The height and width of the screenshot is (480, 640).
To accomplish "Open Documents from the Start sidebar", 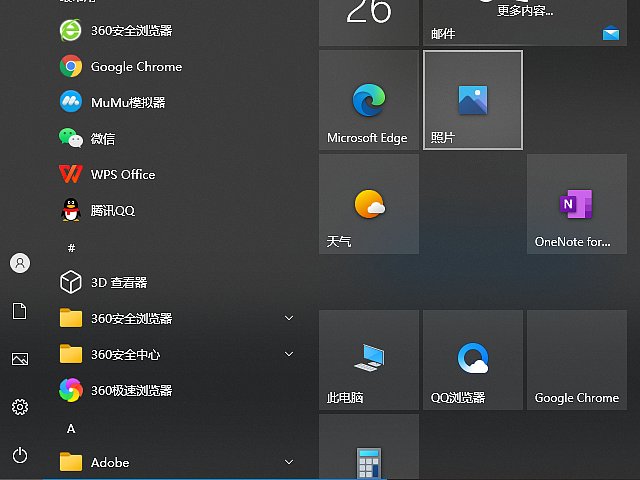I will pos(20,311).
